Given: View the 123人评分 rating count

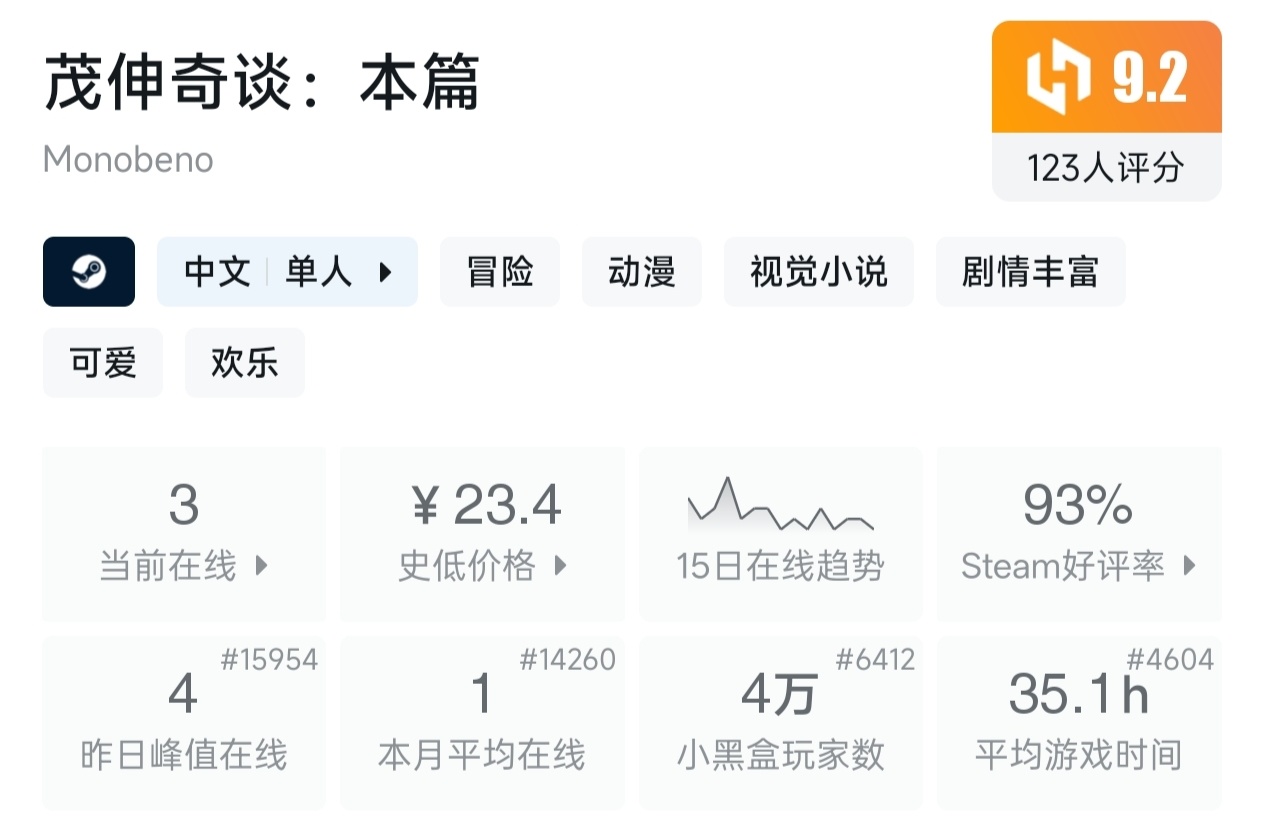Looking at the screenshot, I should pyautogui.click(x=1106, y=167).
